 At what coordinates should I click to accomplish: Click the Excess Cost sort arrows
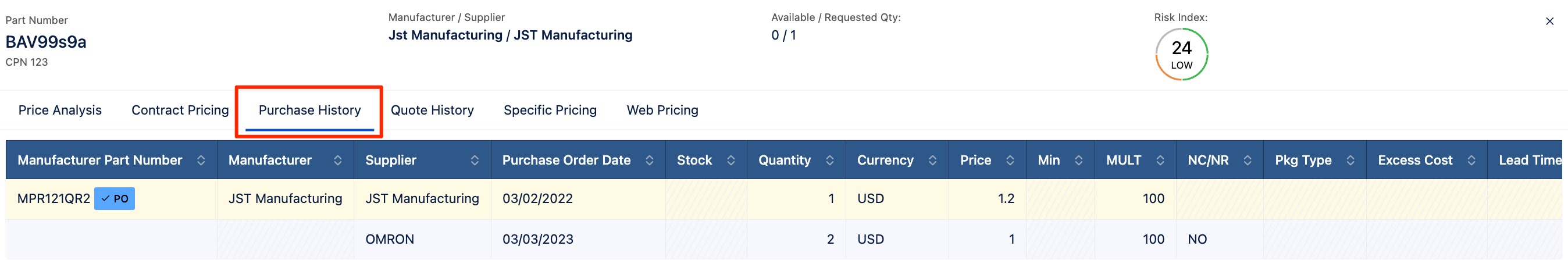(x=1471, y=160)
